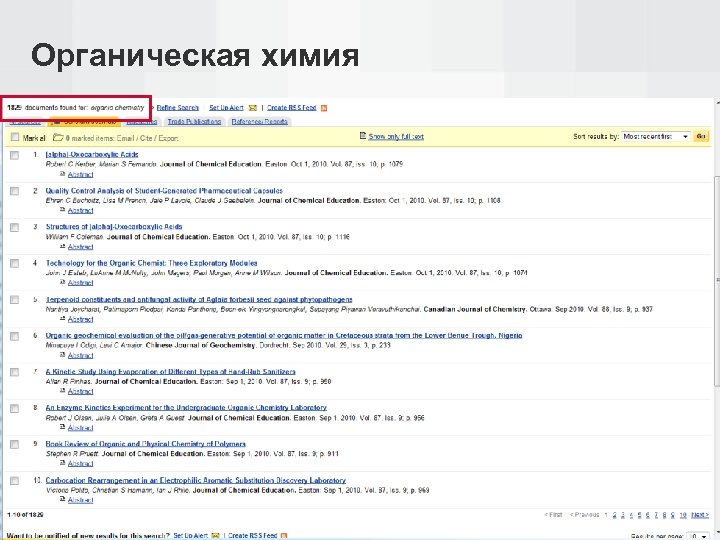Open the results per page dropdown at bottom

(697, 536)
